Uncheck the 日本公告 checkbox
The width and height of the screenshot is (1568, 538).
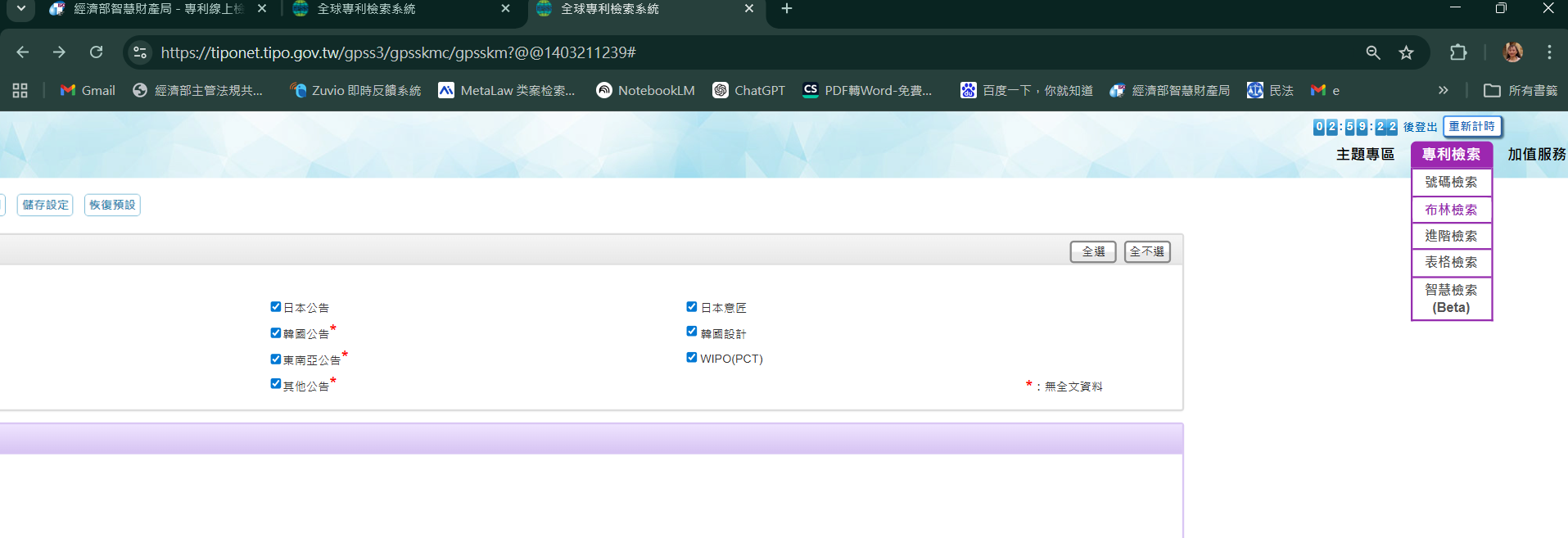(x=276, y=307)
